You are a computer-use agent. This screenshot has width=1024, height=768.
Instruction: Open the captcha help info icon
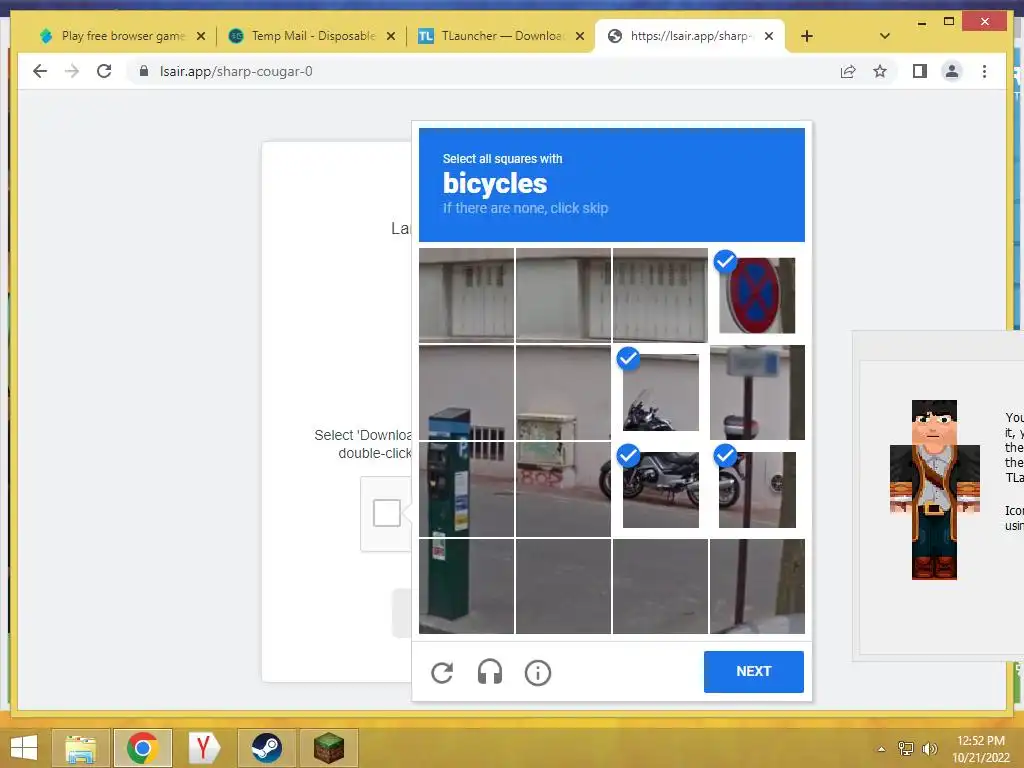pos(537,673)
